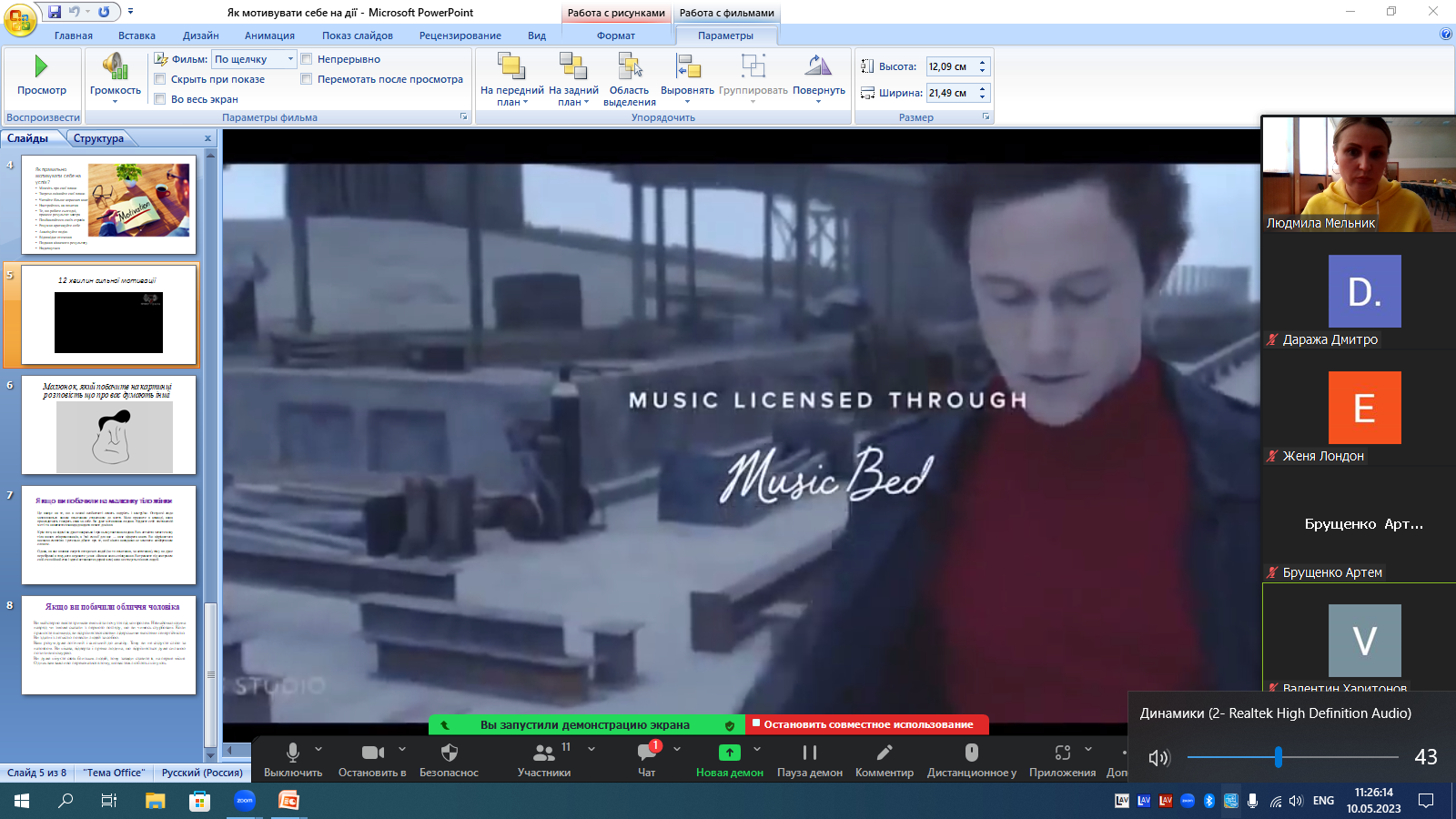Expand Приложения options arrow in Zoom

1088,749
